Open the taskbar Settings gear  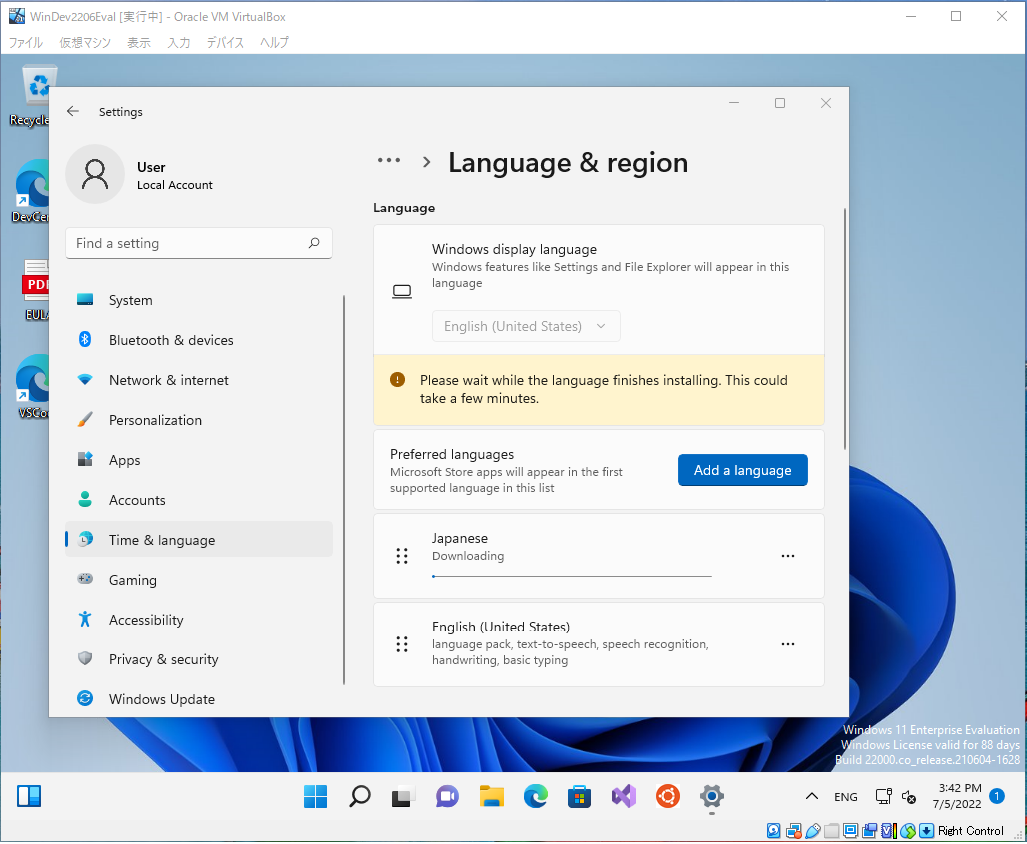pos(711,796)
